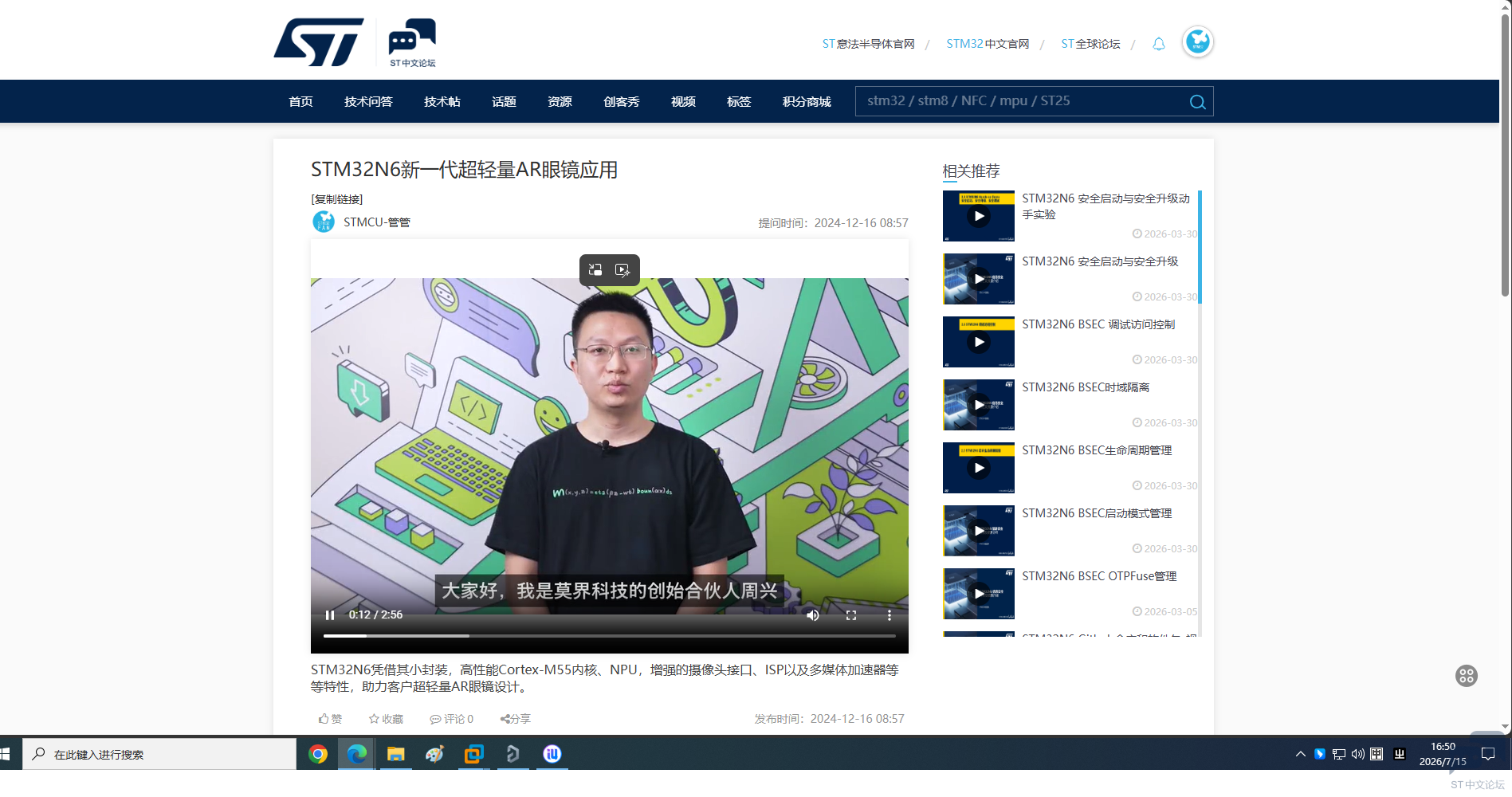Pause the video

click(x=330, y=615)
